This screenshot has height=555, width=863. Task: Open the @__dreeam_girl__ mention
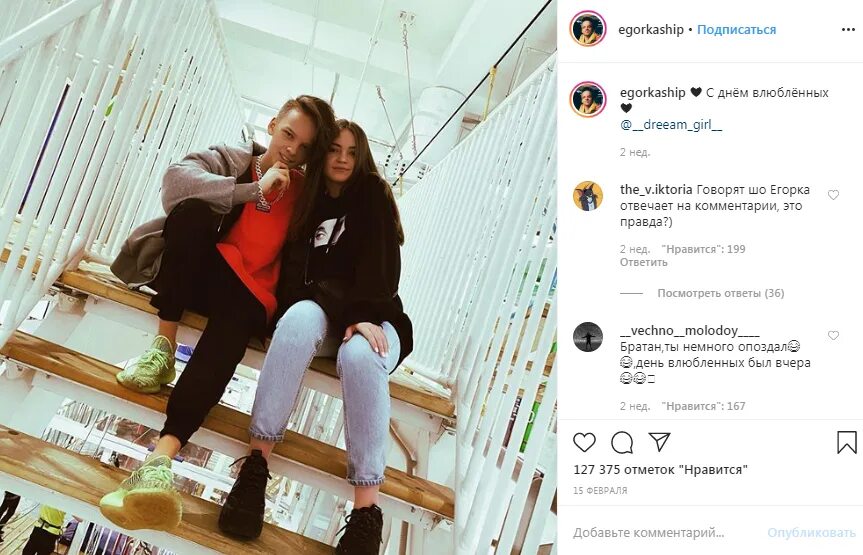[x=671, y=125]
